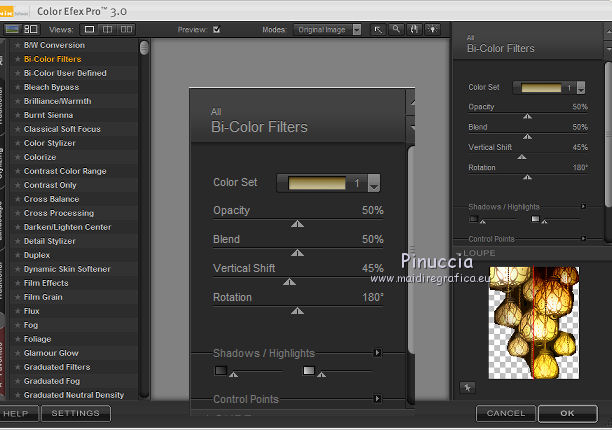The height and width of the screenshot is (430, 612).
Task: Select the Bi-Color Filters filter
Action: [53, 59]
